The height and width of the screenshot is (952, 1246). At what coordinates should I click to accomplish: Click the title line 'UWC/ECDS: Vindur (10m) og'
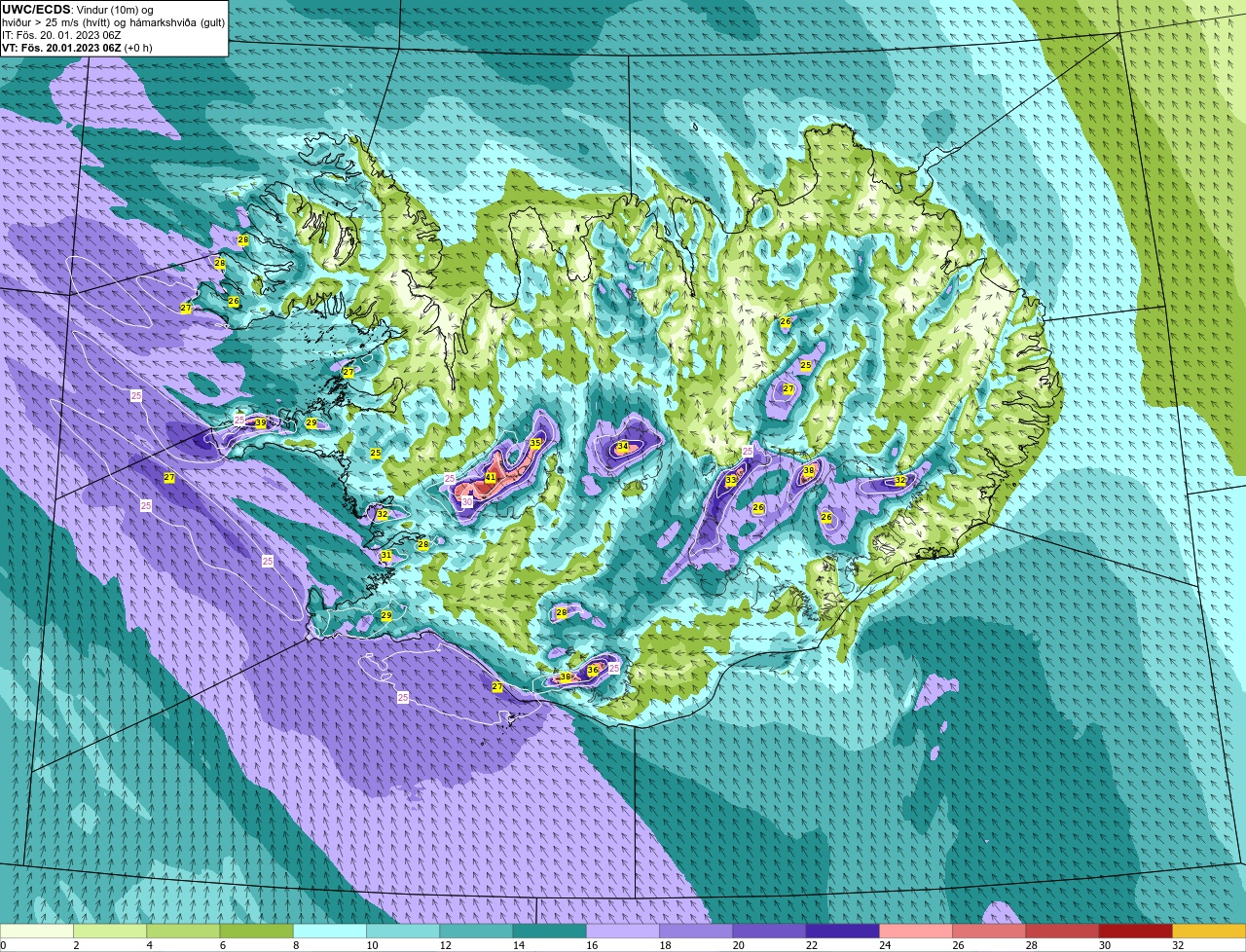(78, 10)
